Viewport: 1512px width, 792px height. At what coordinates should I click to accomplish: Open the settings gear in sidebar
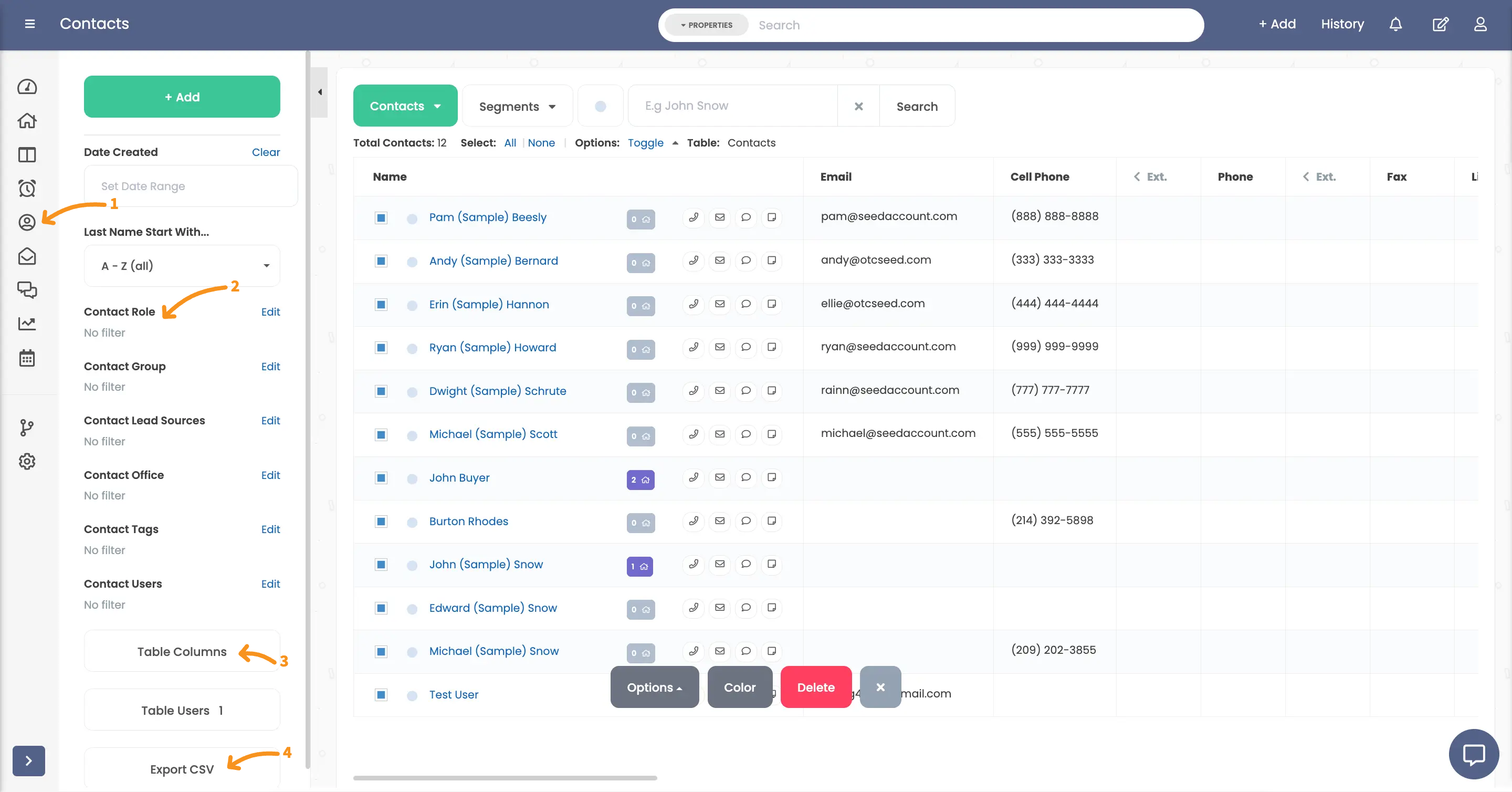tap(27, 462)
